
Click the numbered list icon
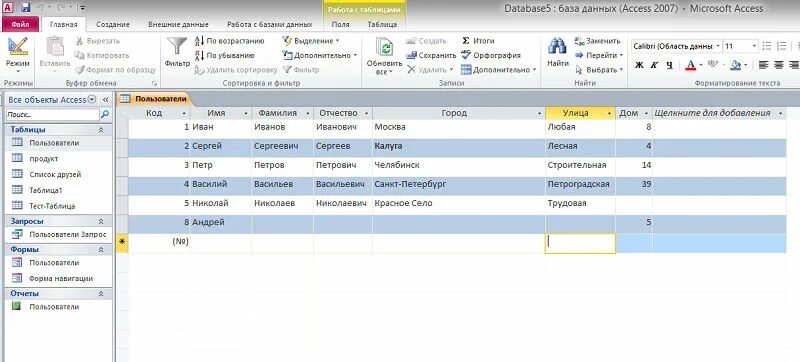coord(782,46)
